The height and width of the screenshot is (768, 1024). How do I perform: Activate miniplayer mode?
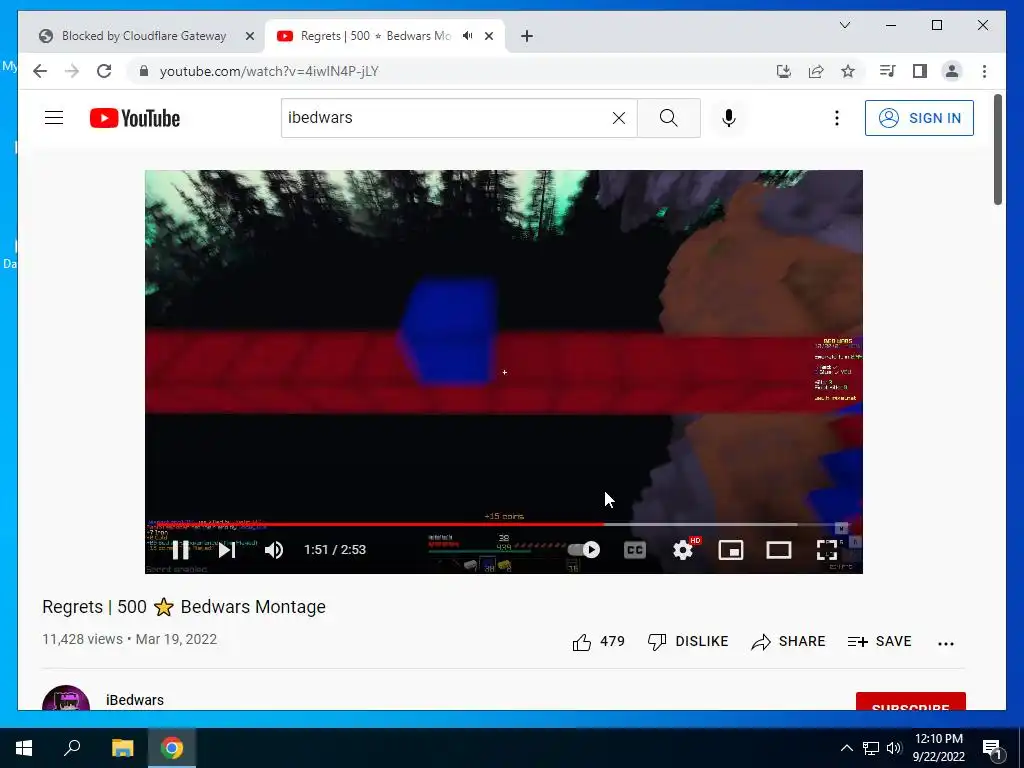(731, 550)
